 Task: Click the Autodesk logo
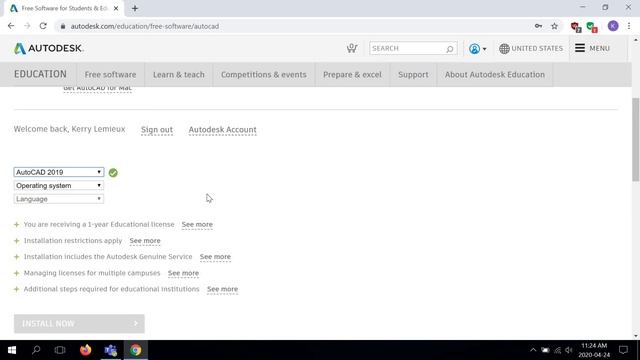(49, 48)
